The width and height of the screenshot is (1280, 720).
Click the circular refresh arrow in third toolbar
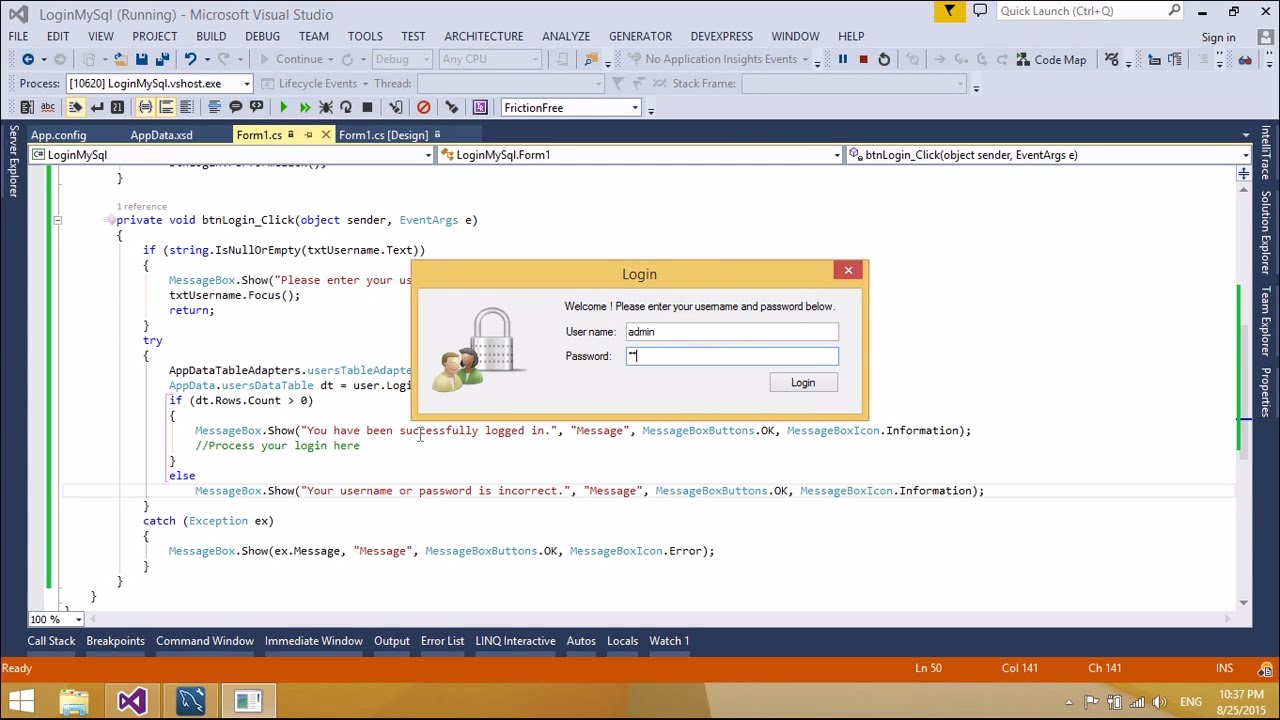(x=346, y=108)
